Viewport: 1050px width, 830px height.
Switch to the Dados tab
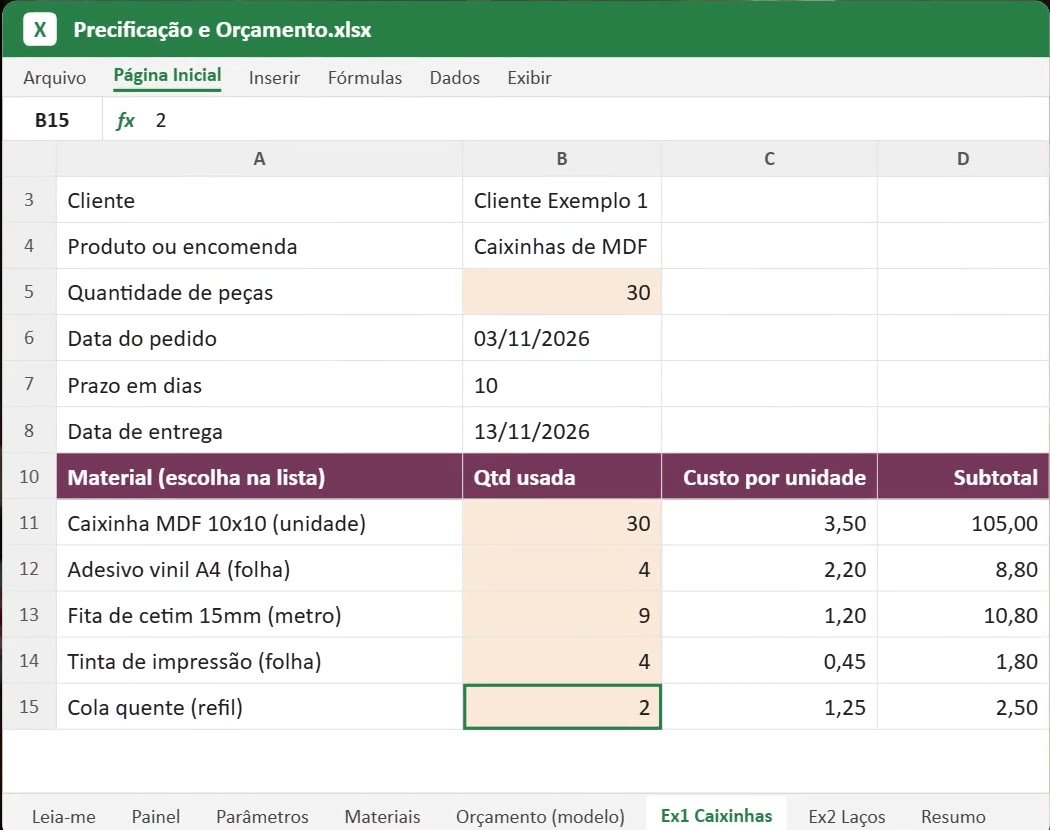click(455, 78)
